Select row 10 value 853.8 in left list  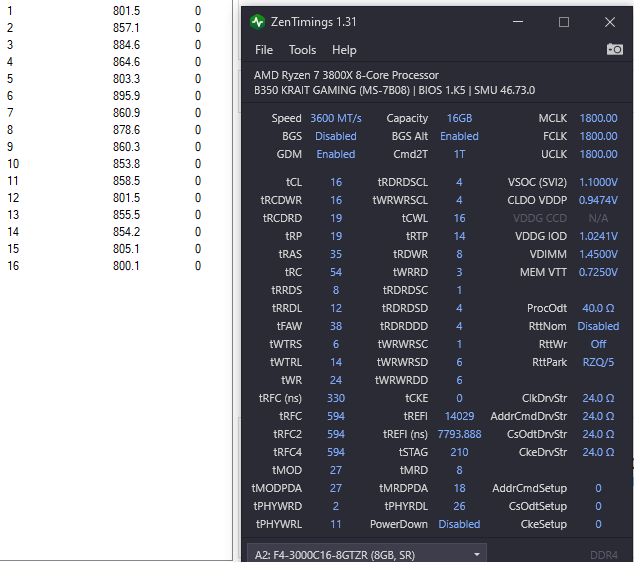(x=126, y=163)
